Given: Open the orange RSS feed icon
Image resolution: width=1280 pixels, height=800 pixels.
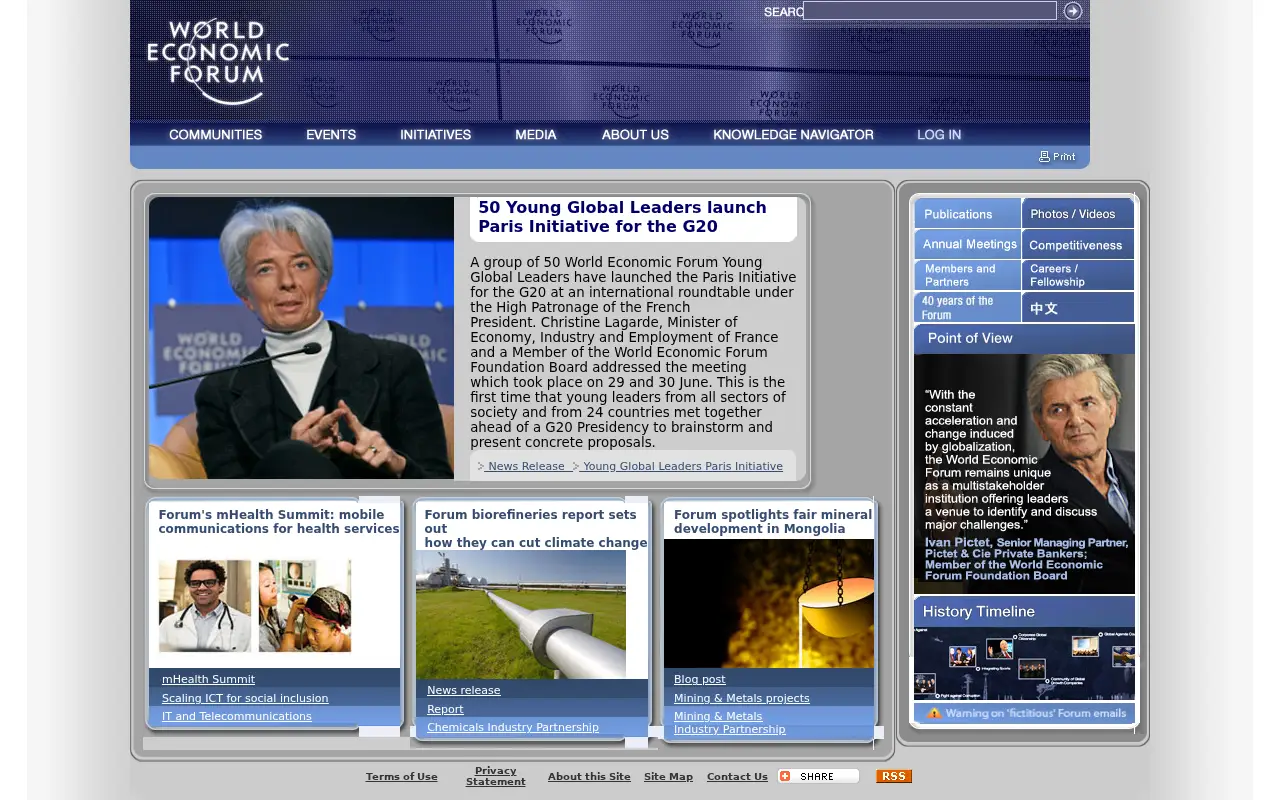Looking at the screenshot, I should [894, 776].
